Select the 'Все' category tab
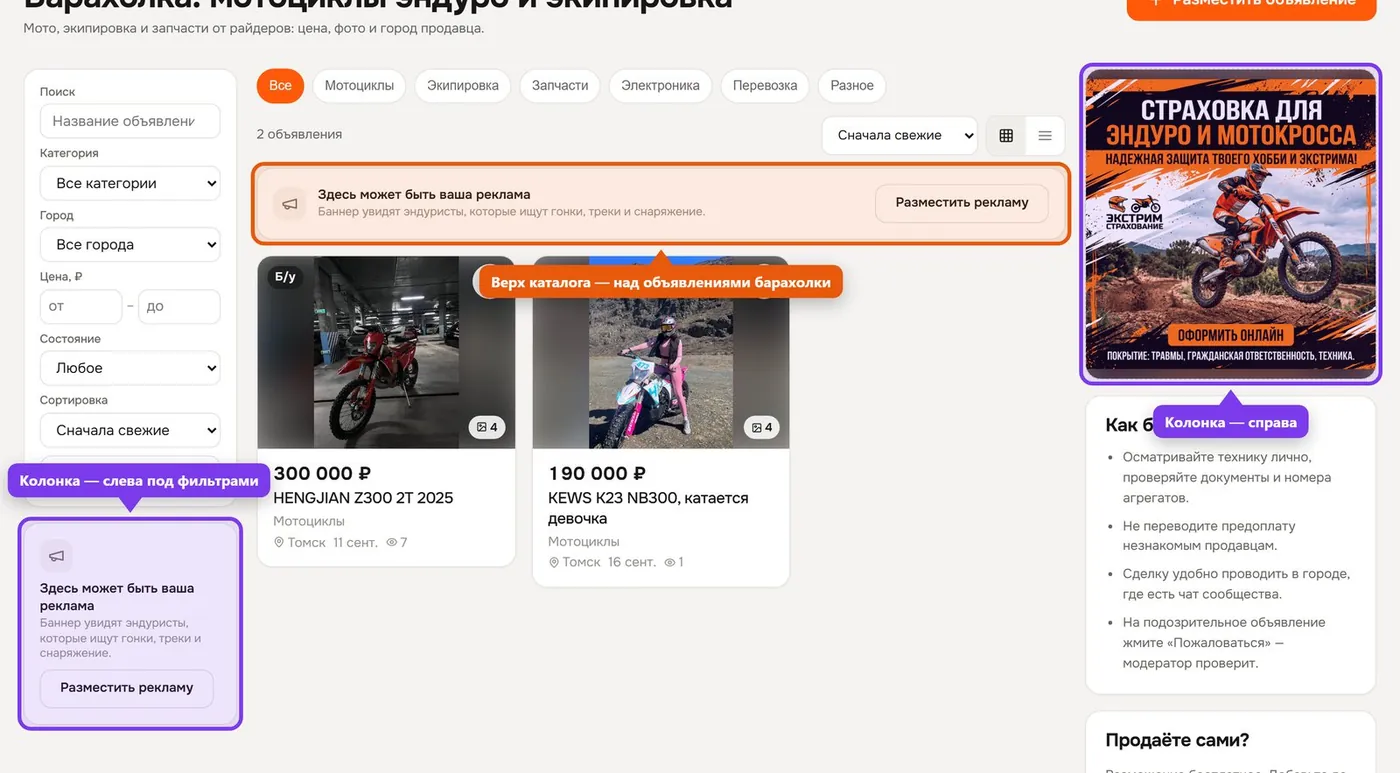Viewport: 1400px width, 773px height. [280, 86]
